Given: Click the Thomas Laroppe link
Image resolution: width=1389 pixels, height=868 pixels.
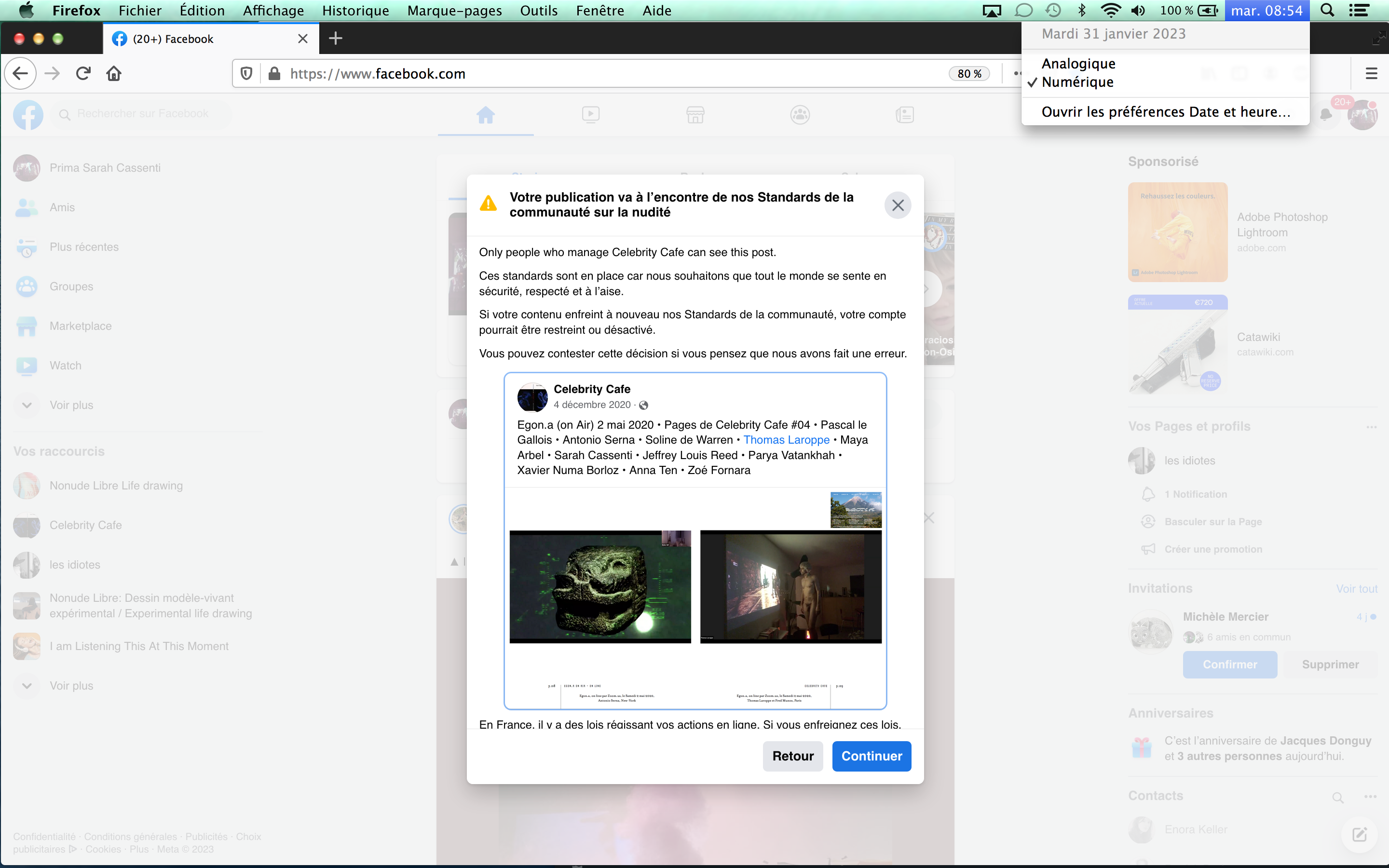Looking at the screenshot, I should [786, 440].
